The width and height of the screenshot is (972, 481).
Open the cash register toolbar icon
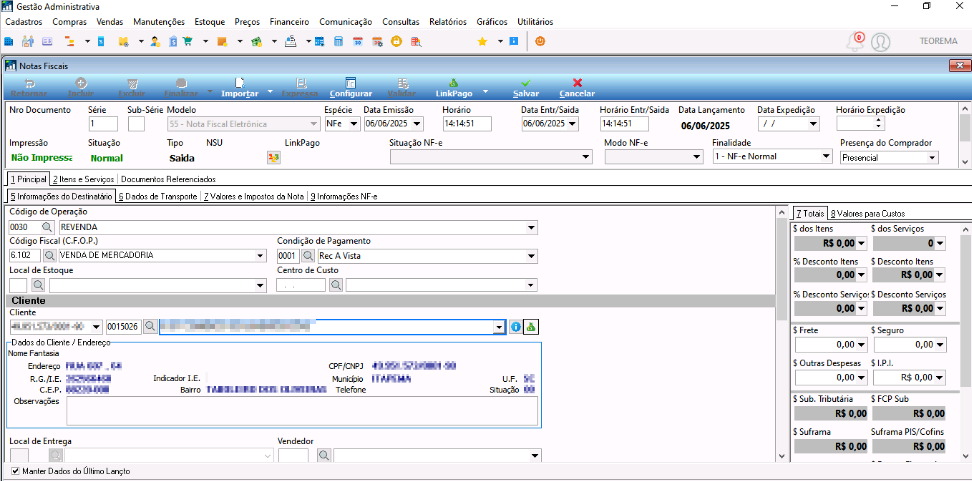coord(290,42)
